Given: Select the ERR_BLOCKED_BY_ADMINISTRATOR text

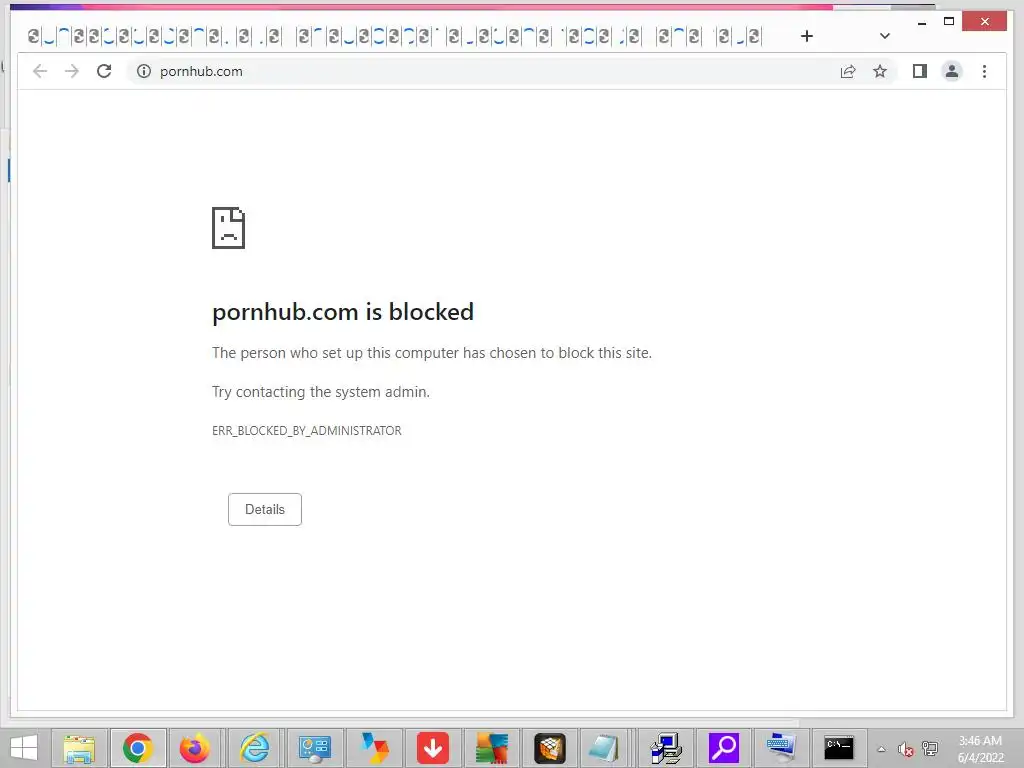Looking at the screenshot, I should coord(306,431).
